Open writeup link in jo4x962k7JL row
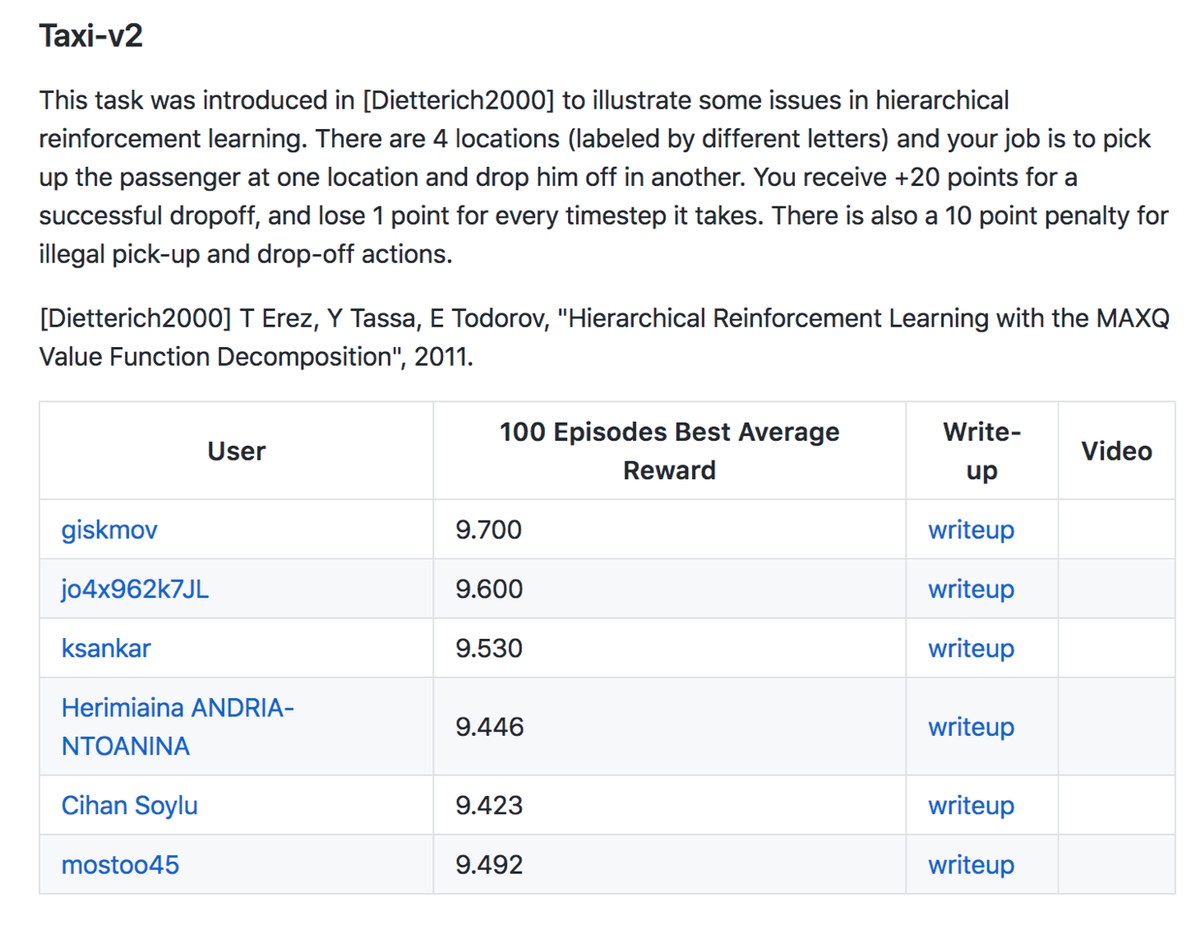 pyautogui.click(x=970, y=589)
